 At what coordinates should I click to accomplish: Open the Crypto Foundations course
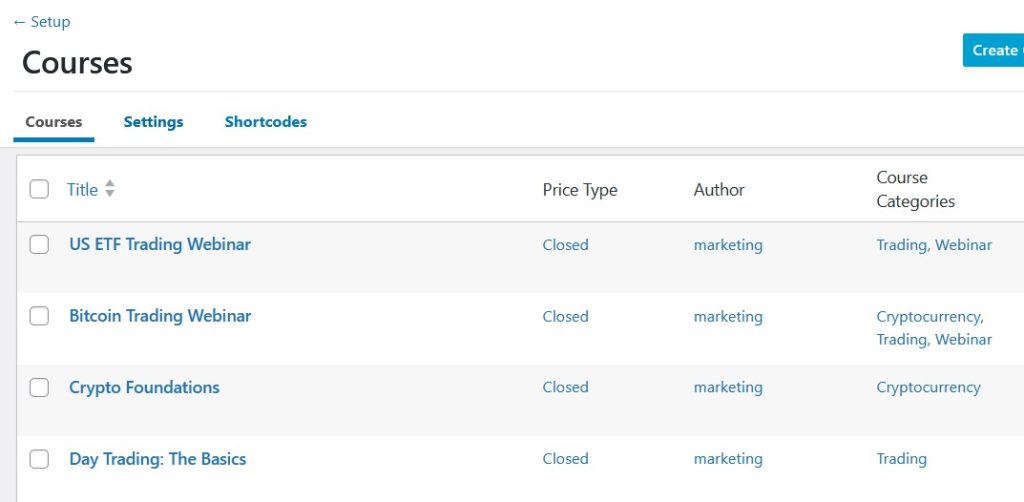click(144, 388)
